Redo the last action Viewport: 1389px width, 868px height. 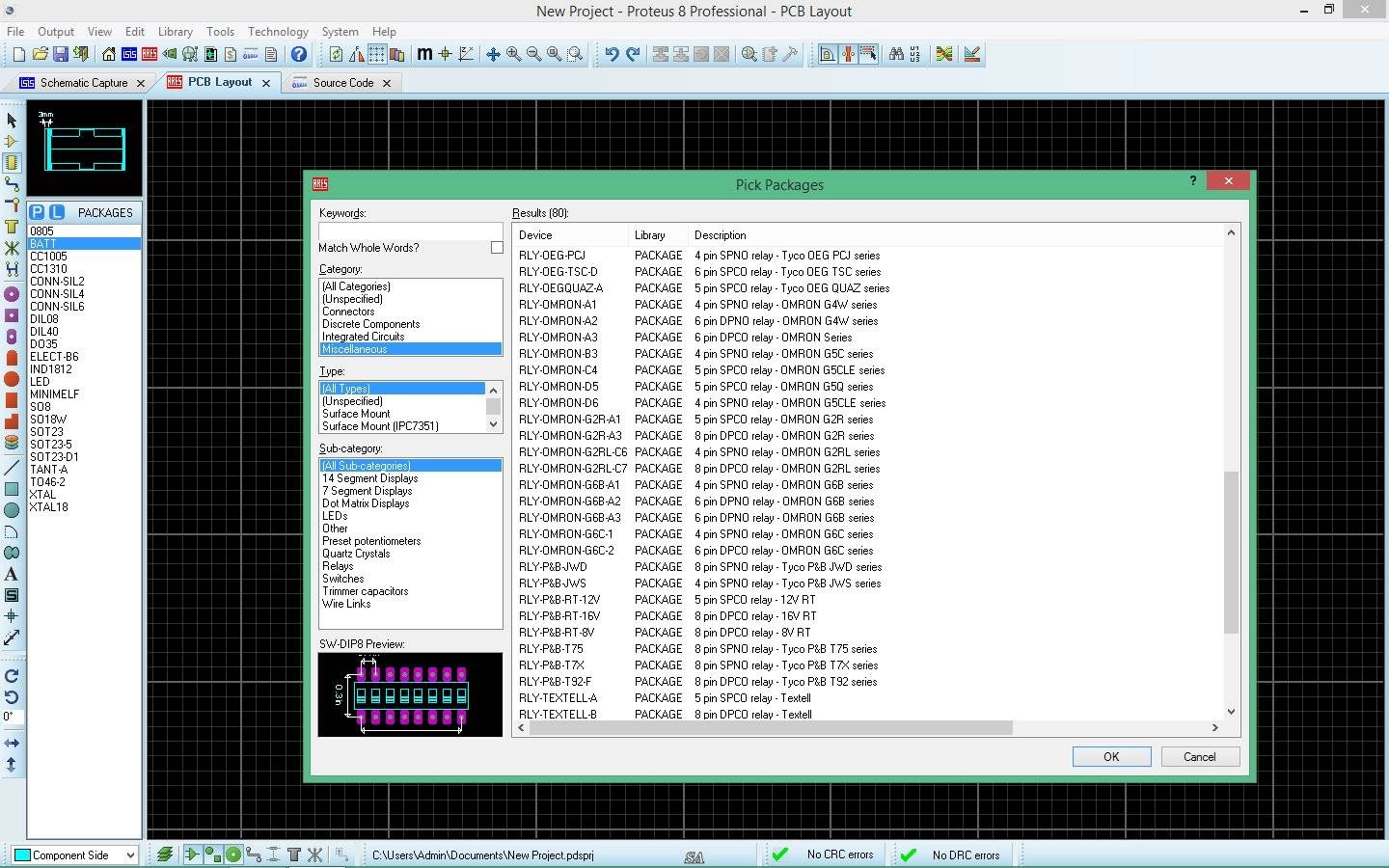[x=633, y=54]
